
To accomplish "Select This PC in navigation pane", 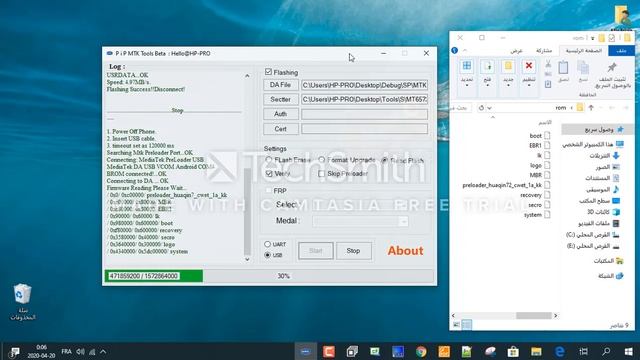I will pos(593,144).
